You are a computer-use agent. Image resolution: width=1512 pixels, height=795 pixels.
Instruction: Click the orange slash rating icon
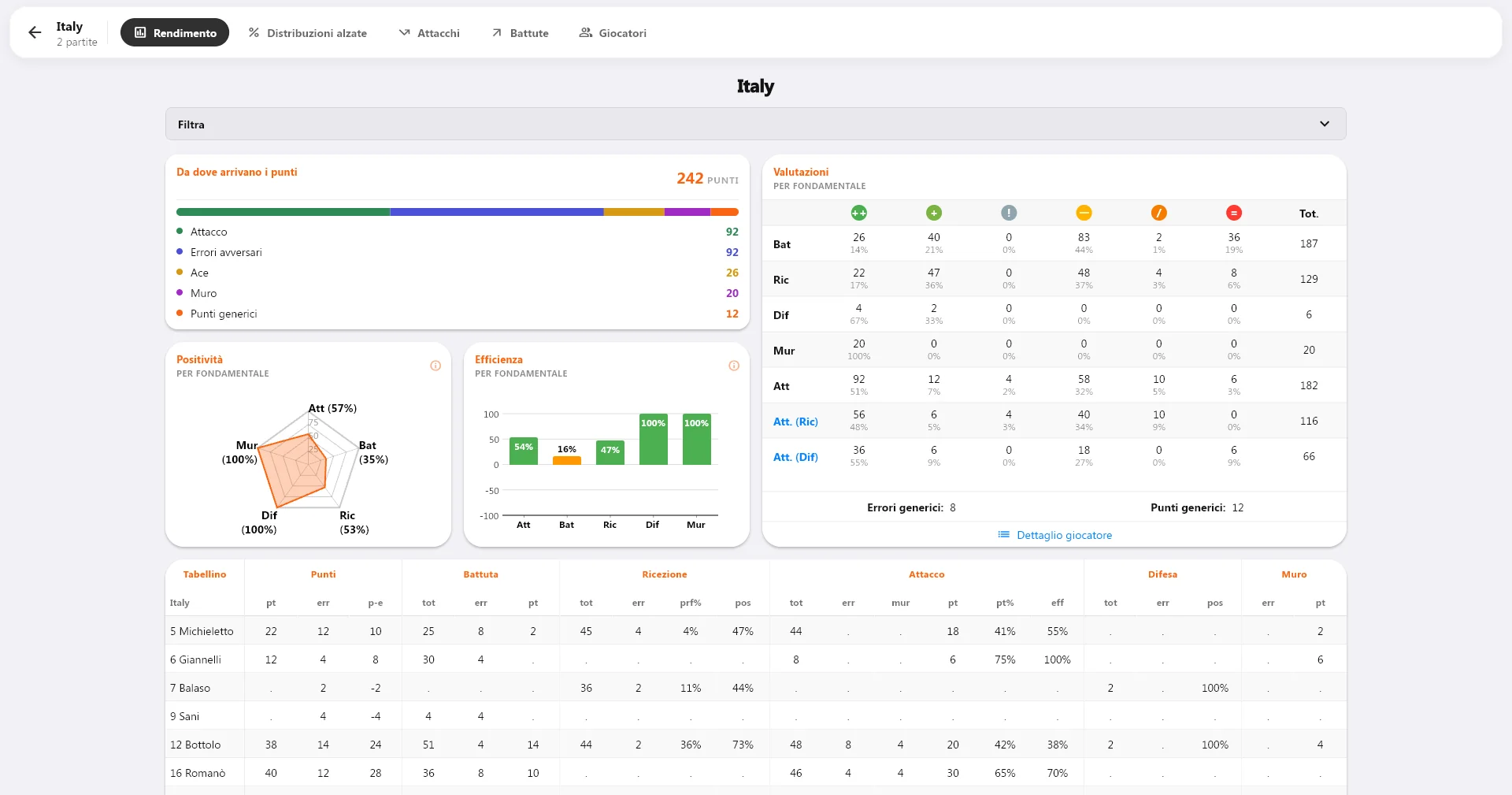pyautogui.click(x=1158, y=213)
